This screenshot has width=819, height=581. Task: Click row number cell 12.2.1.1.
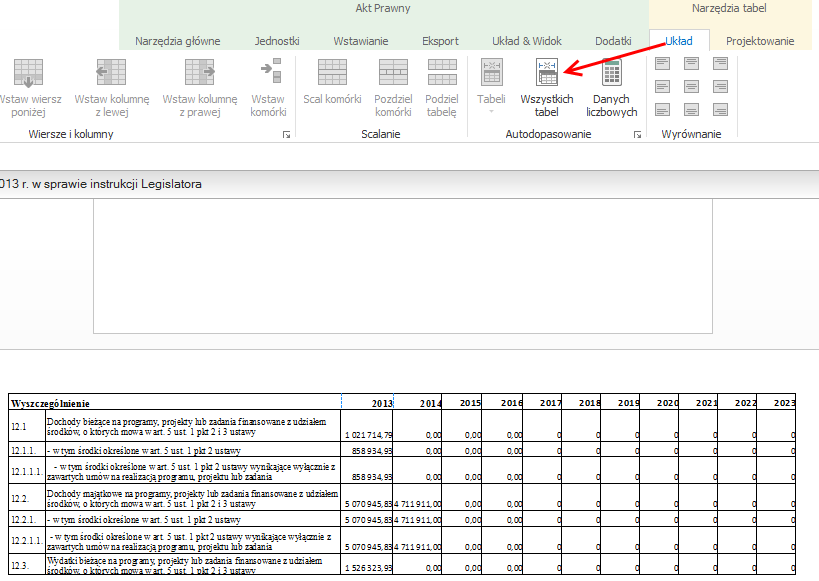point(27,541)
